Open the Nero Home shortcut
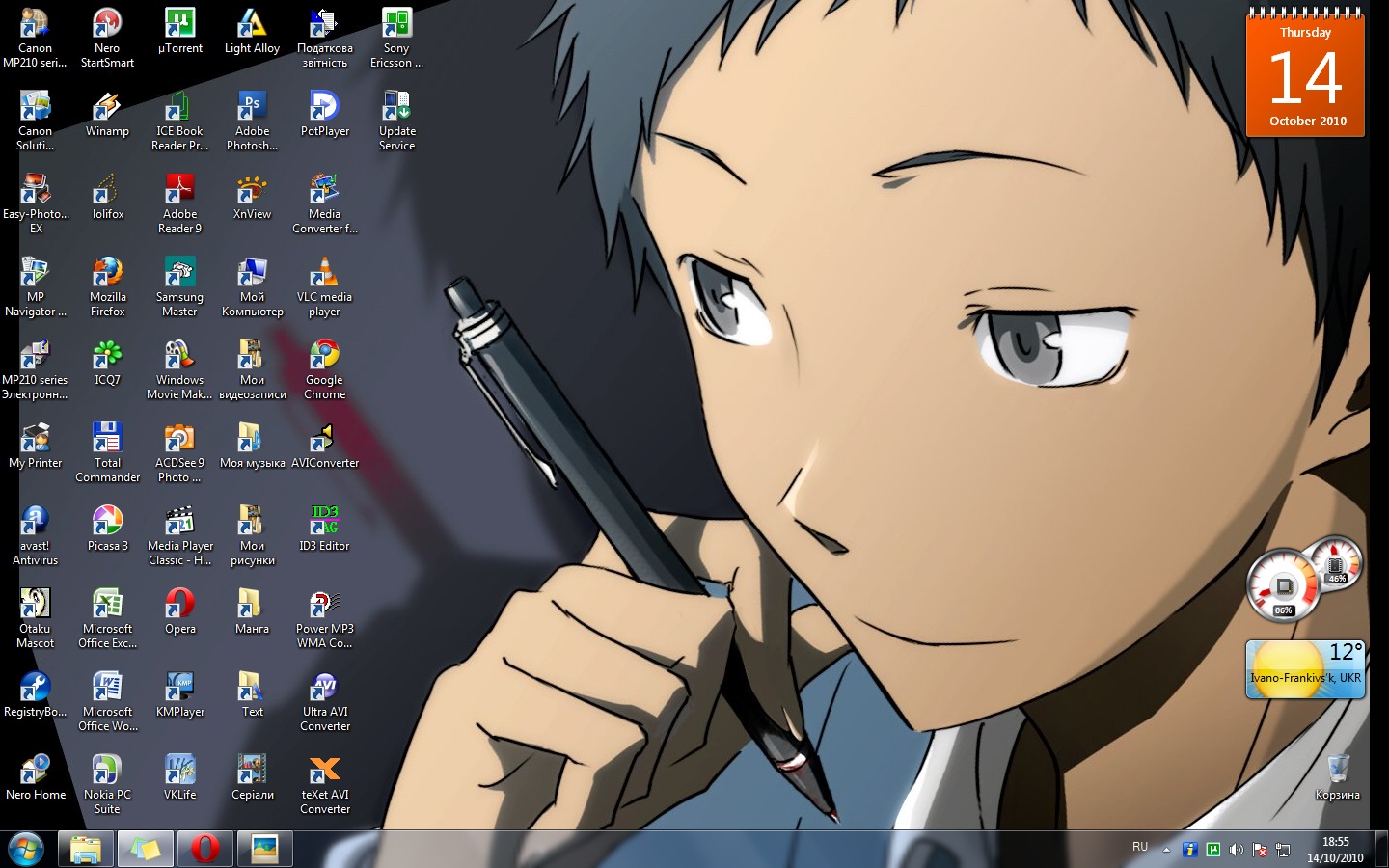The width and height of the screenshot is (1389, 868). (35, 778)
